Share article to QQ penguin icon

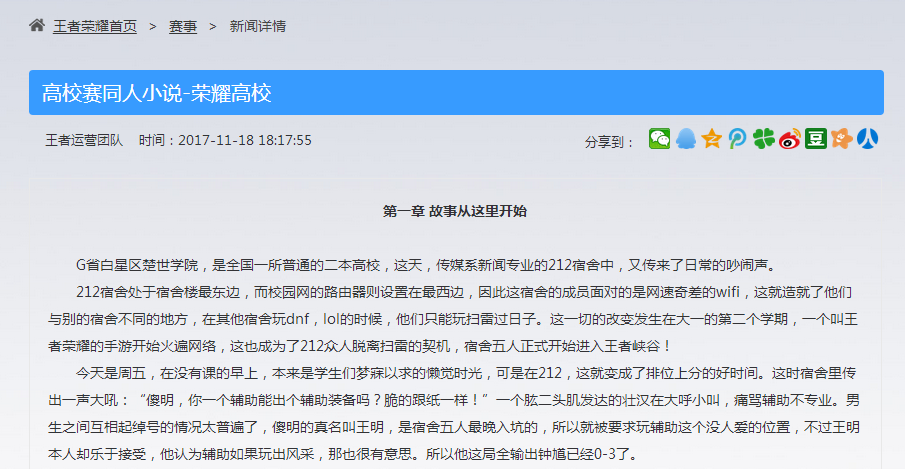(x=686, y=139)
